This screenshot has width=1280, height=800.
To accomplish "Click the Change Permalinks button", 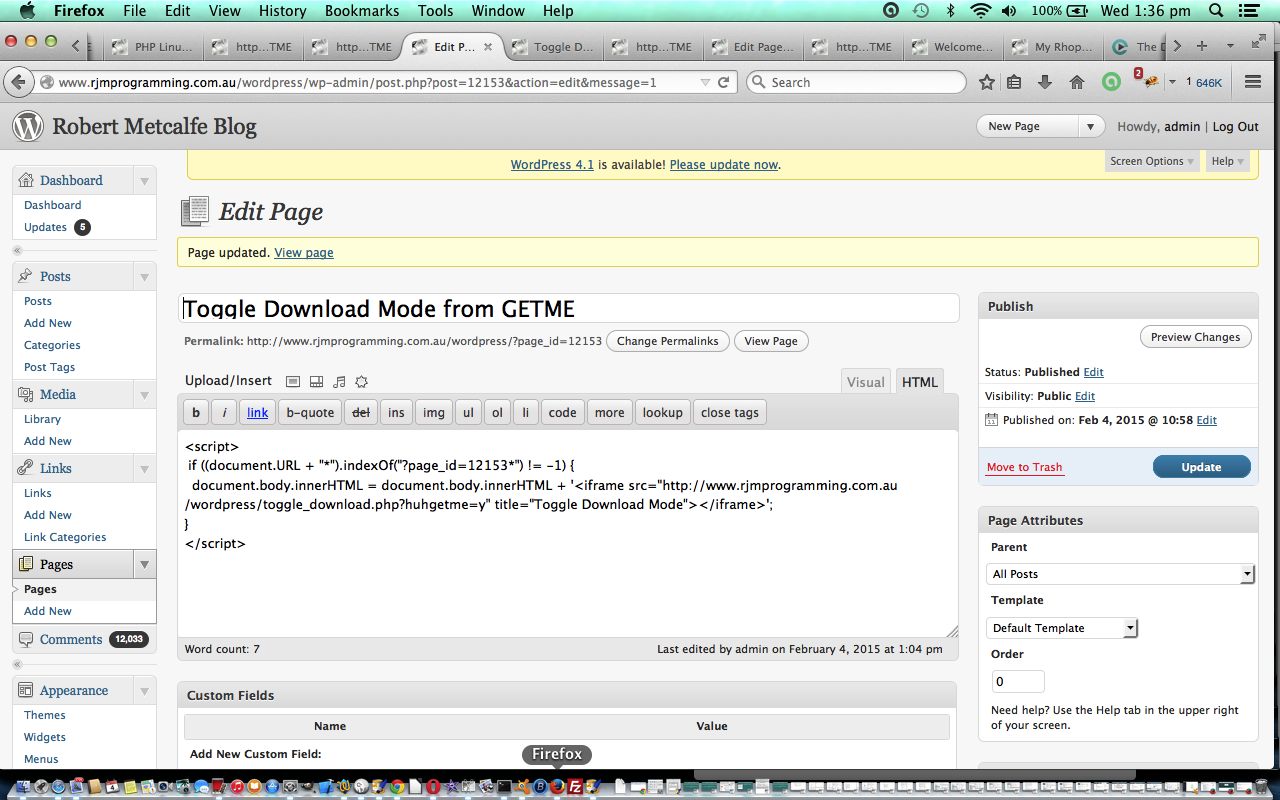I will [667, 341].
